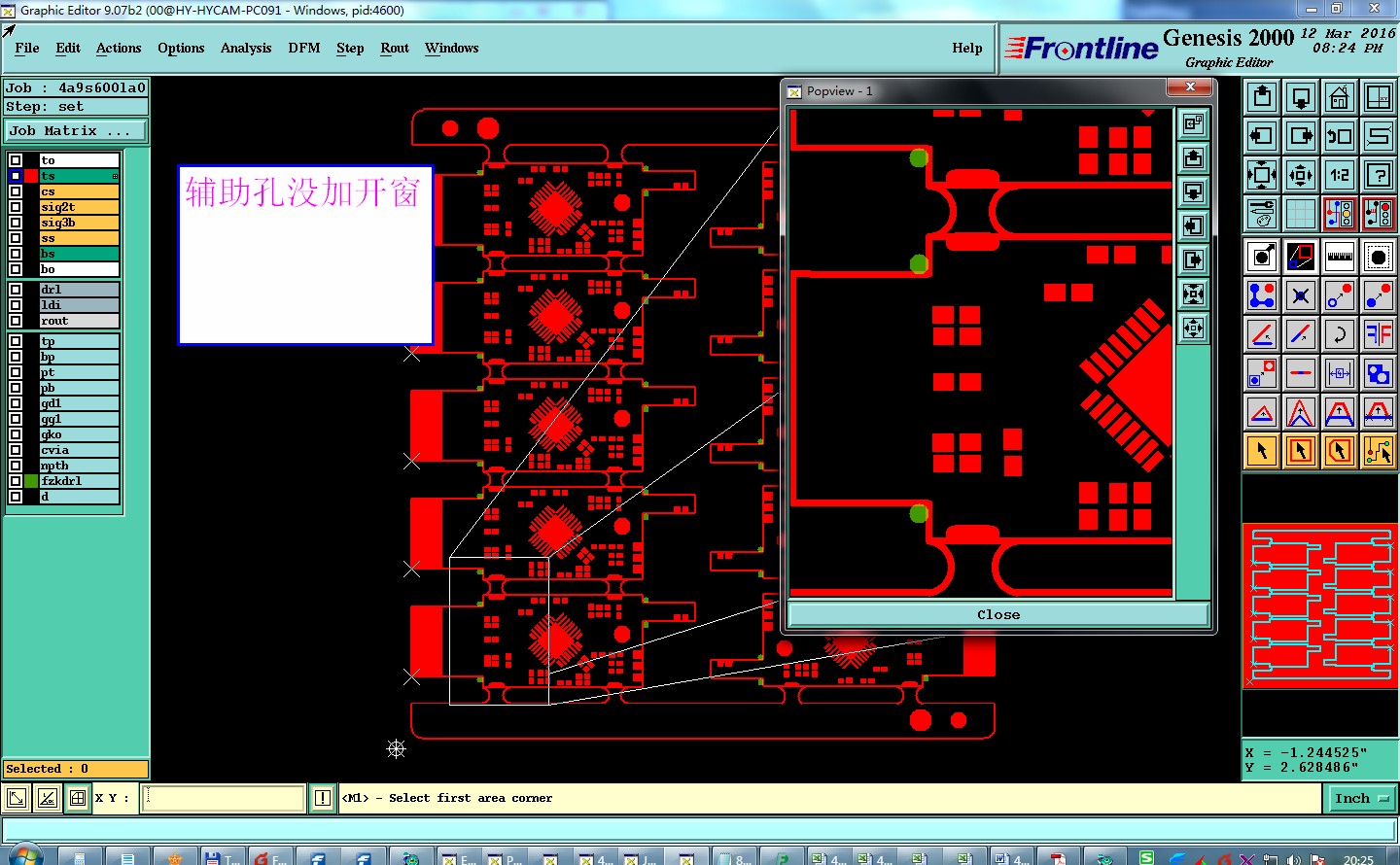This screenshot has width=1400, height=865.
Task: Open the DFM menu
Action: [x=303, y=48]
